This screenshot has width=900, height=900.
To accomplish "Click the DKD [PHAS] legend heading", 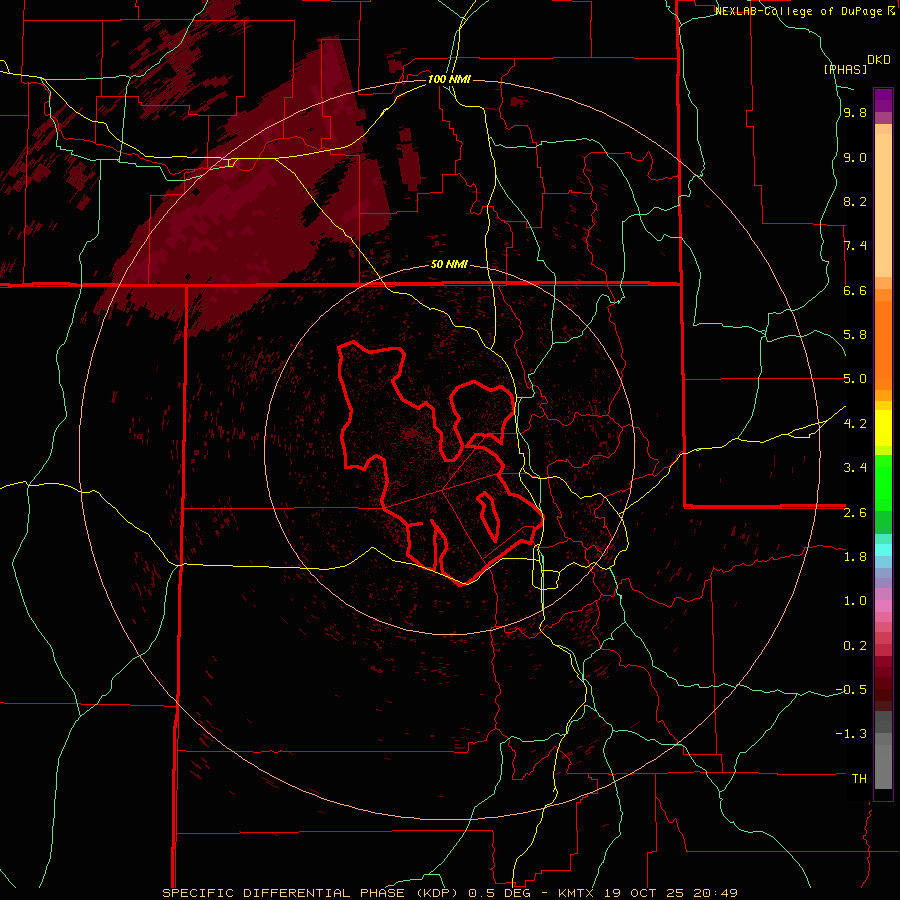I will 857,64.
